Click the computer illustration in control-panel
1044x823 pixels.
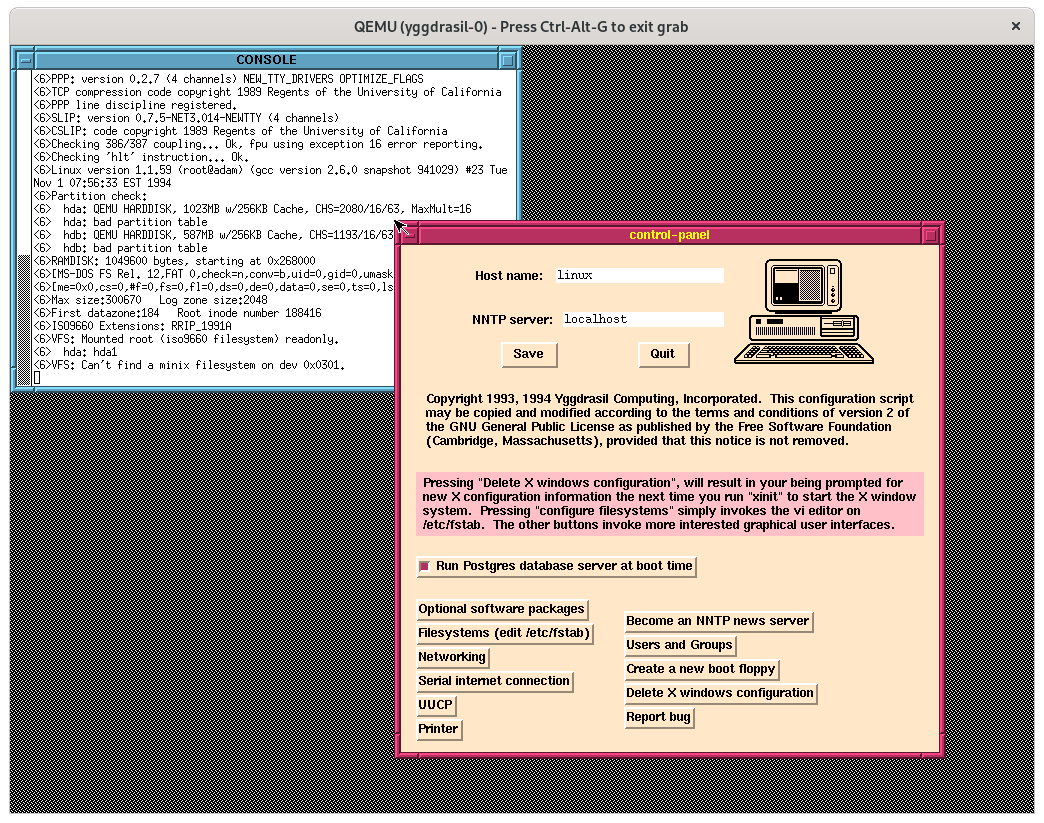point(804,312)
